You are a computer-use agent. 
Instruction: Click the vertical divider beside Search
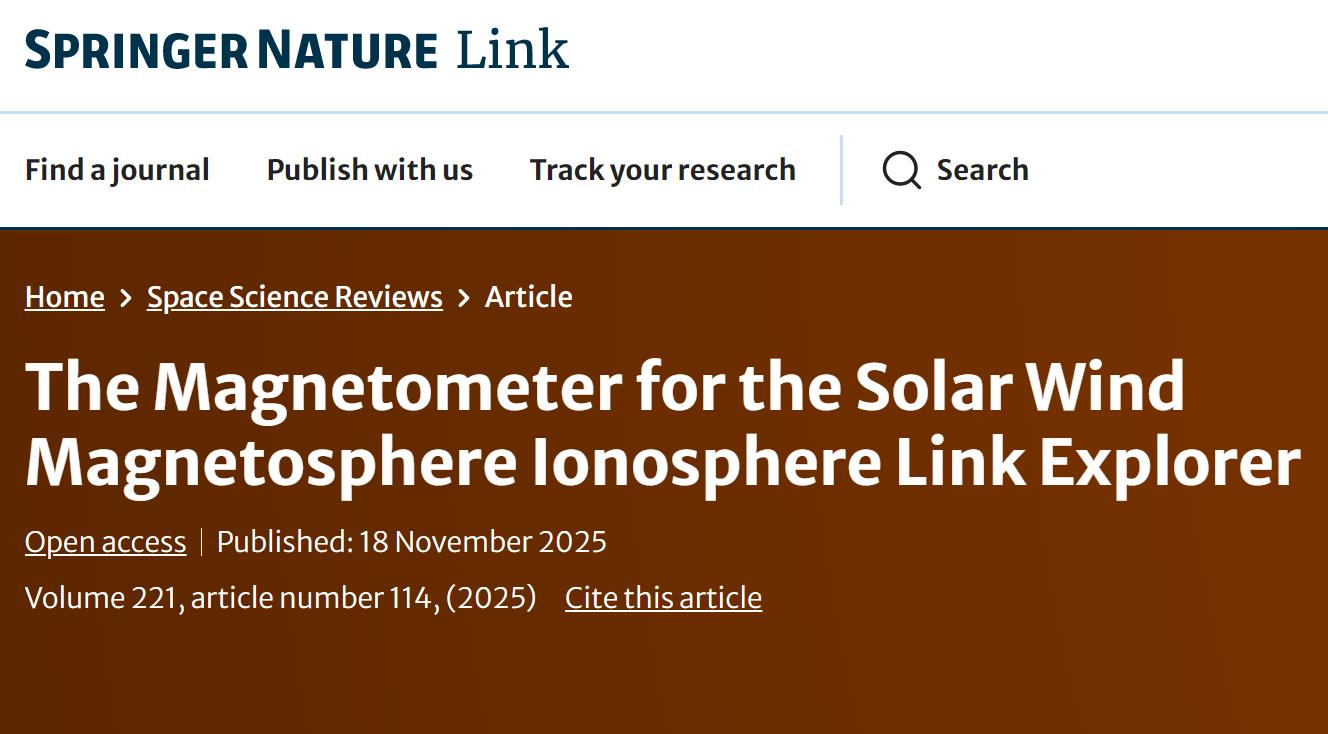[841, 170]
